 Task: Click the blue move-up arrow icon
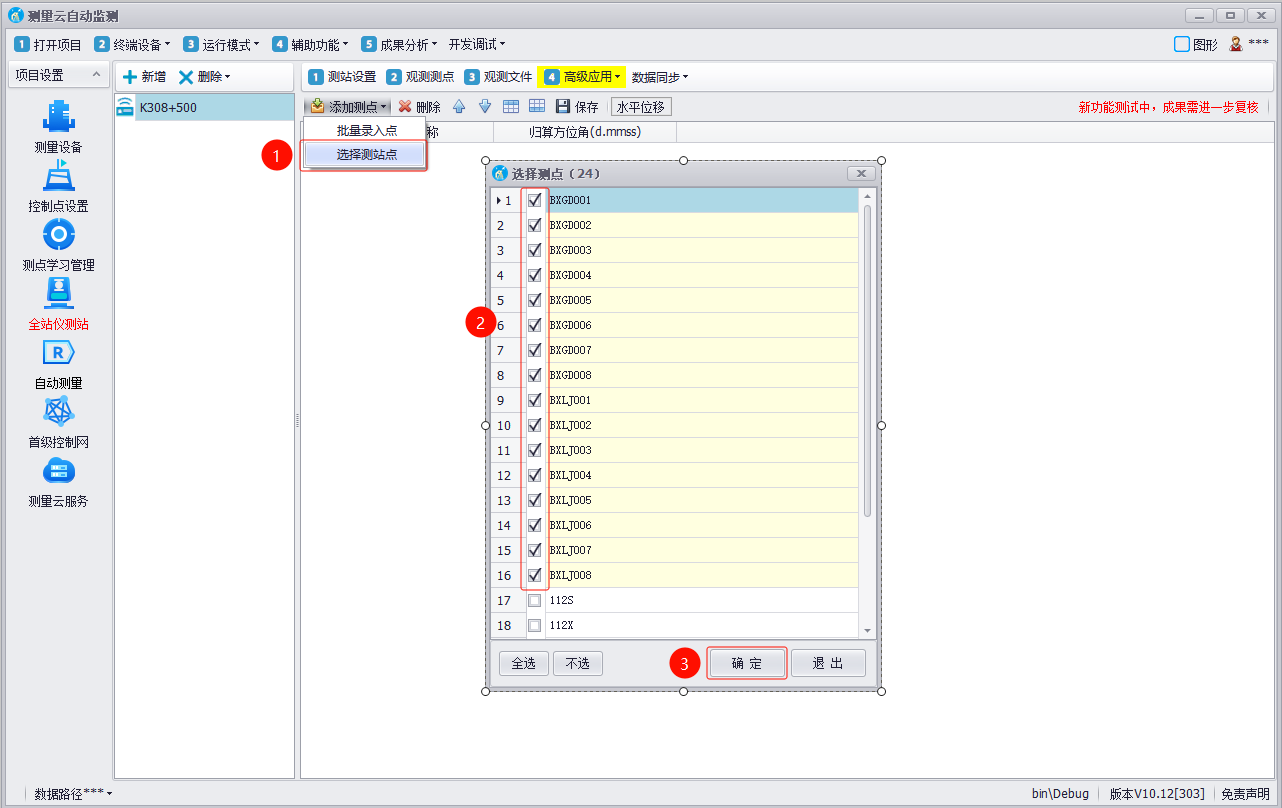[x=459, y=107]
